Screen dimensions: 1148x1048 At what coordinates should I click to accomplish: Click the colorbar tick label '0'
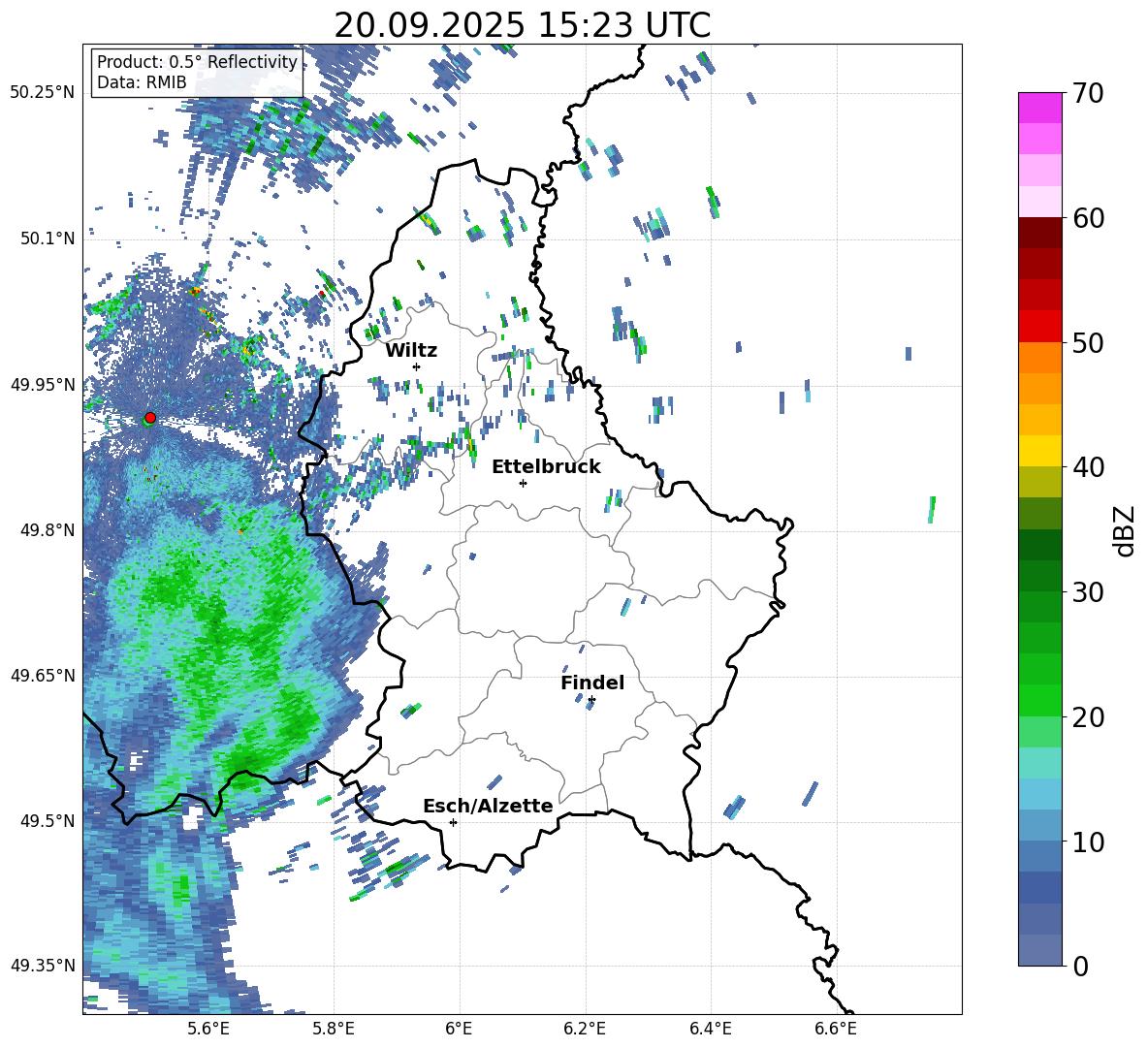pos(1080,967)
